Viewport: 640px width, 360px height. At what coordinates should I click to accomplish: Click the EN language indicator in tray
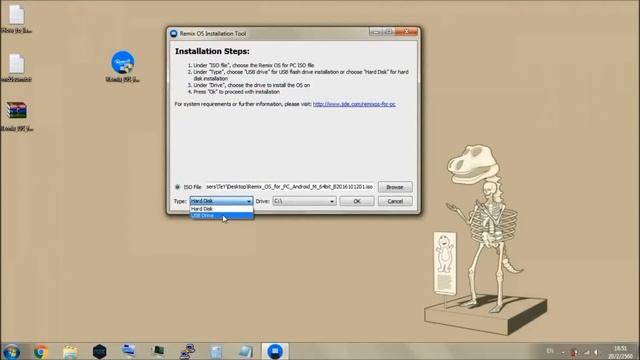pyautogui.click(x=550, y=351)
